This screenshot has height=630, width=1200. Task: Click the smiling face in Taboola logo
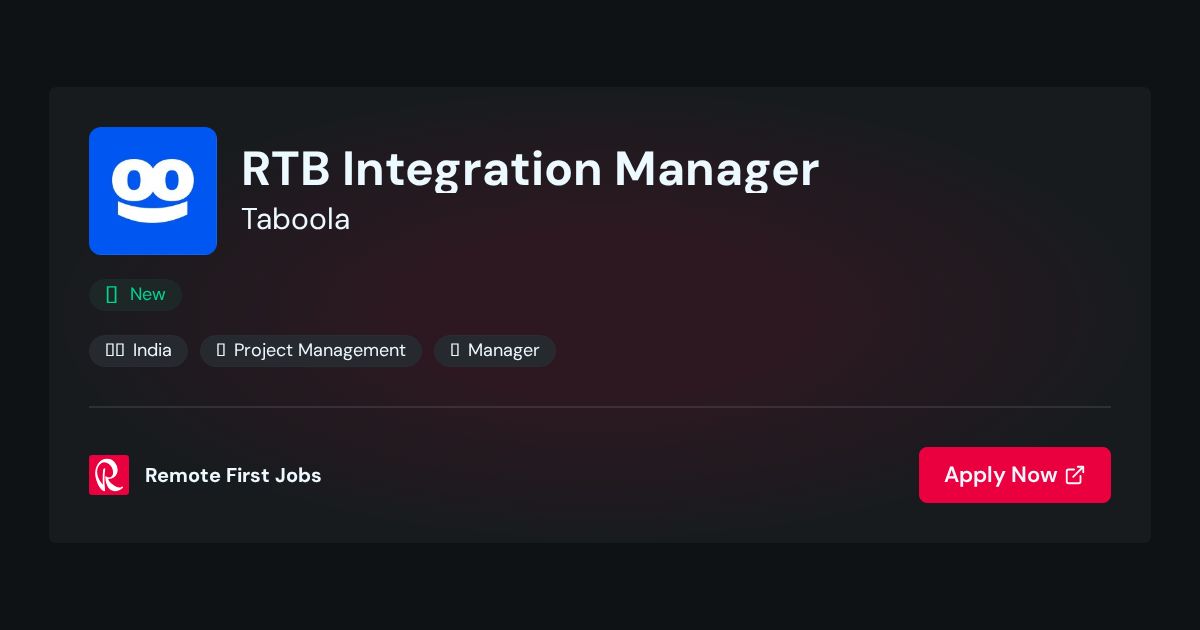(153, 191)
